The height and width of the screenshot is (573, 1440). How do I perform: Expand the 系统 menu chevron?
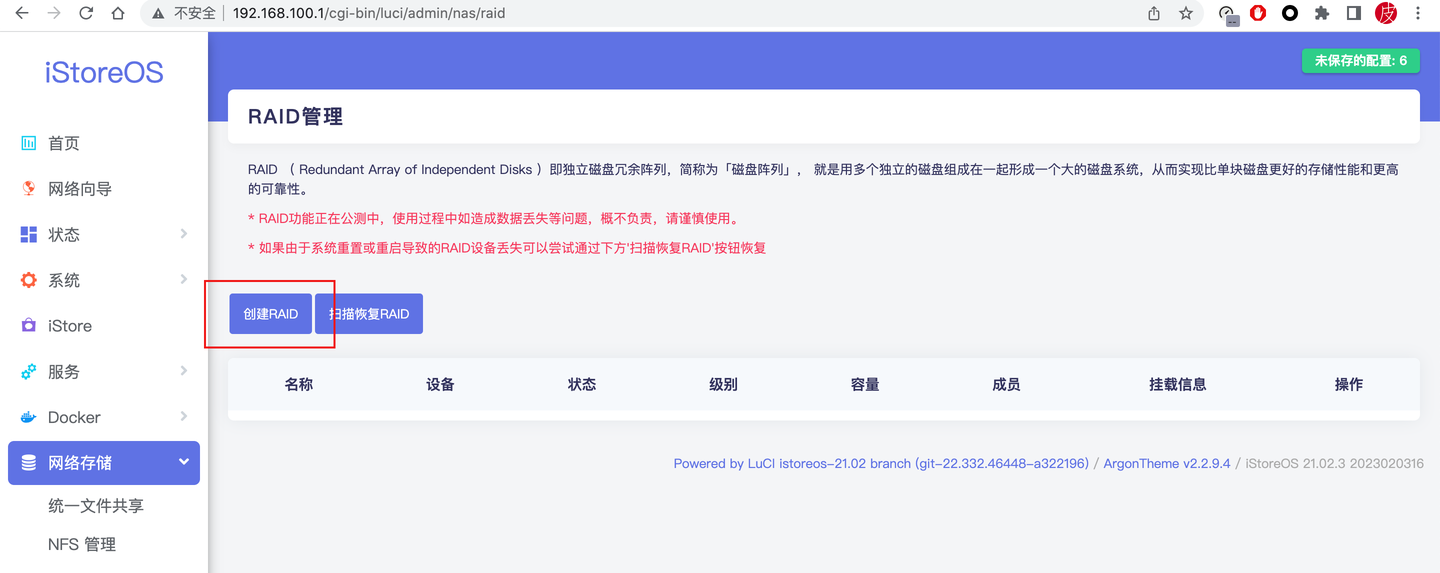pyautogui.click(x=184, y=279)
